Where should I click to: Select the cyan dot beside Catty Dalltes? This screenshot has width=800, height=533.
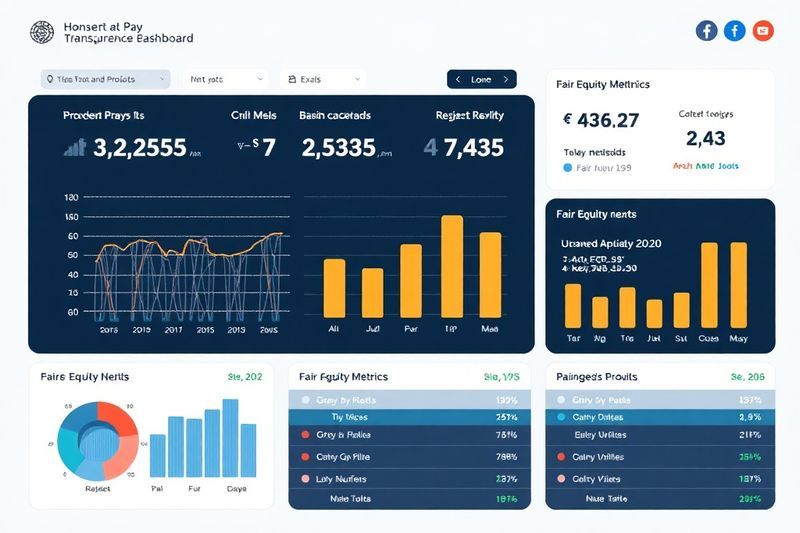tap(561, 416)
